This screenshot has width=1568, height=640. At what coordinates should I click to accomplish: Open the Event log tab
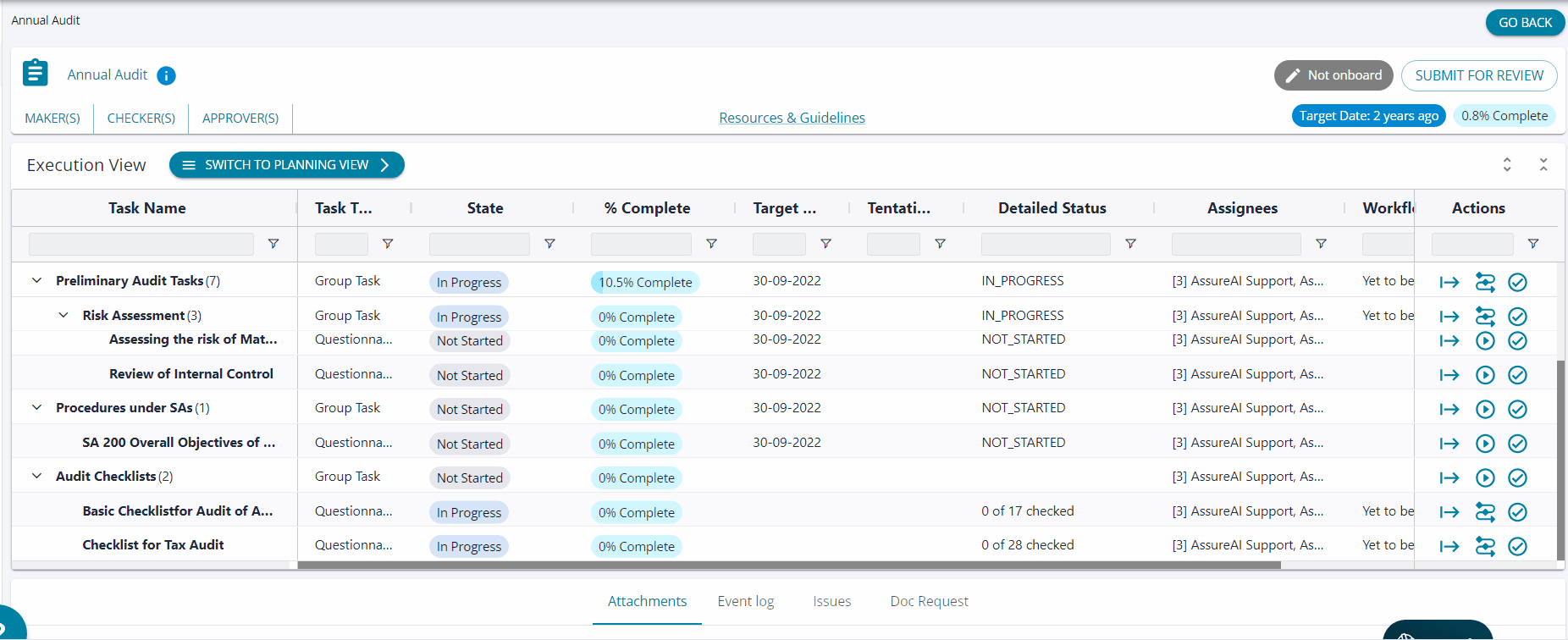pos(745,602)
